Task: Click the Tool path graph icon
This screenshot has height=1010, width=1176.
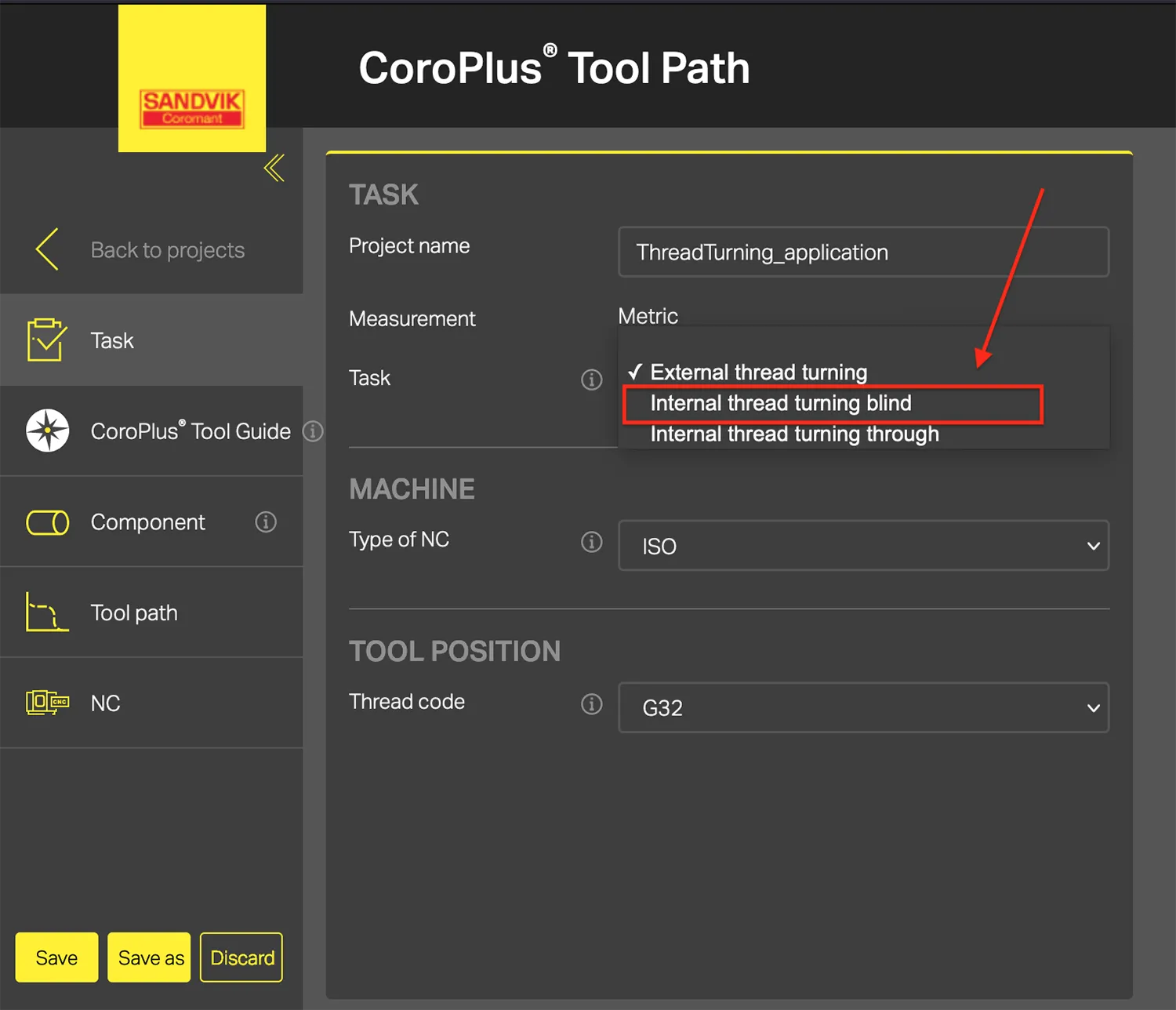Action: click(47, 612)
